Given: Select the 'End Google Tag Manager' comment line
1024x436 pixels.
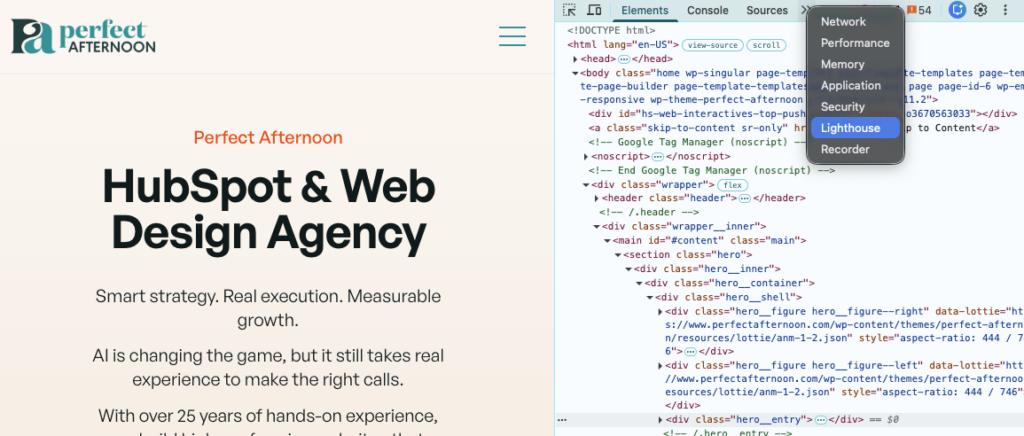Looking at the screenshot, I should (x=711, y=171).
